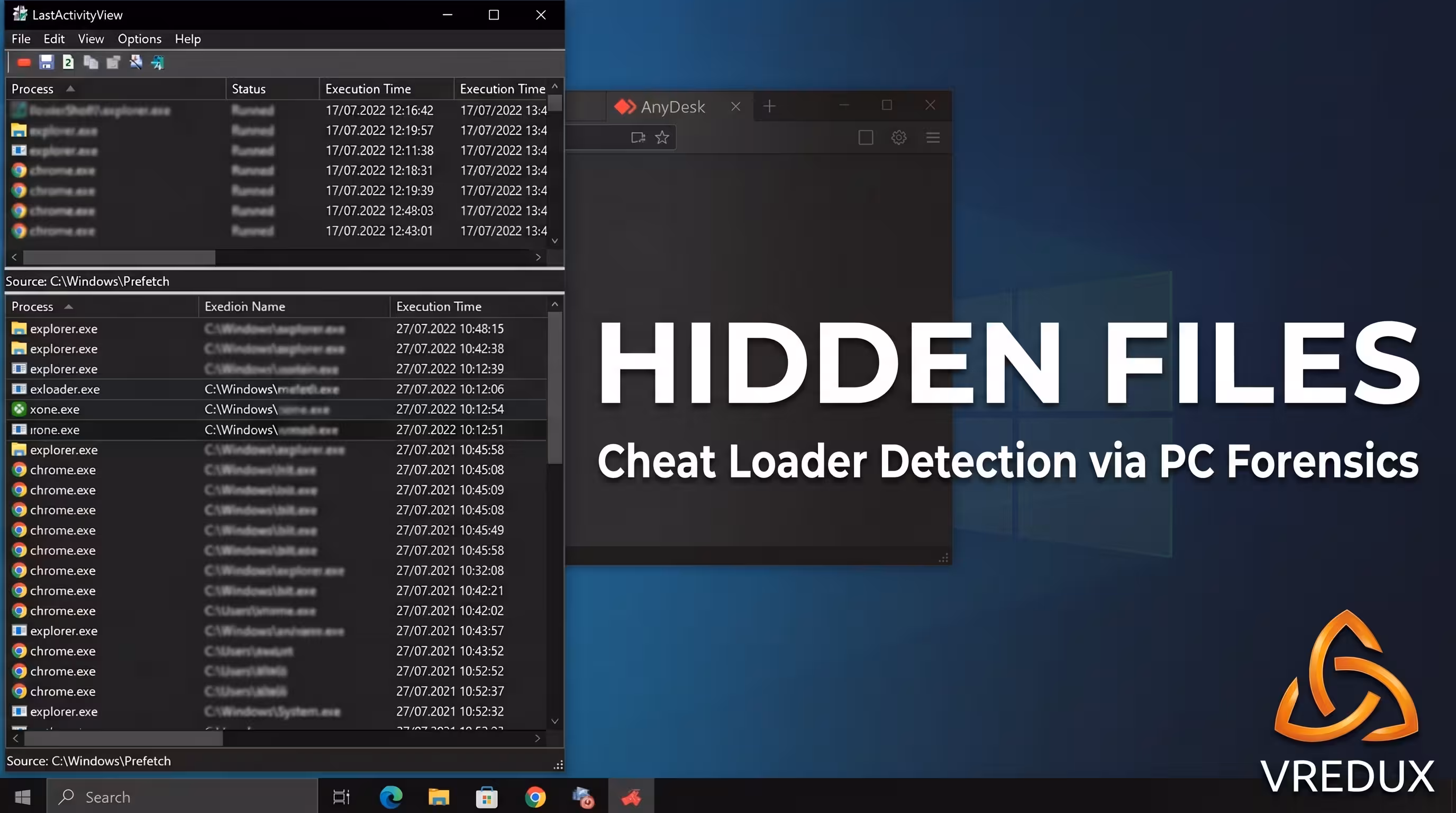1456x813 pixels.
Task: Click the taskbar Search box
Action: click(182, 797)
